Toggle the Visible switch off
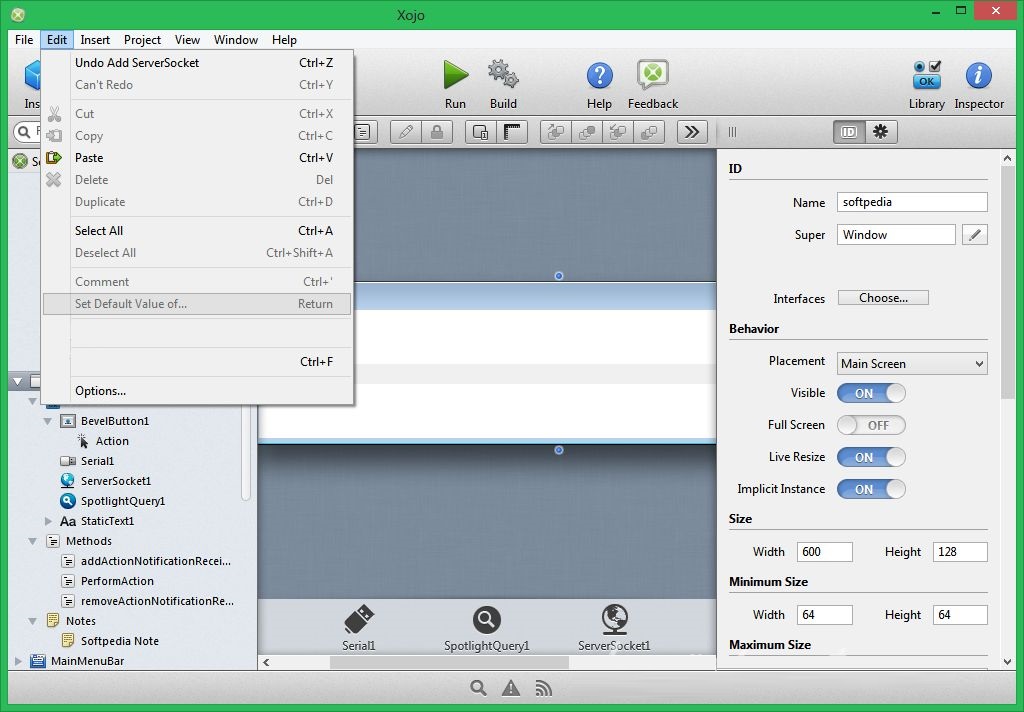1024x712 pixels. (871, 393)
